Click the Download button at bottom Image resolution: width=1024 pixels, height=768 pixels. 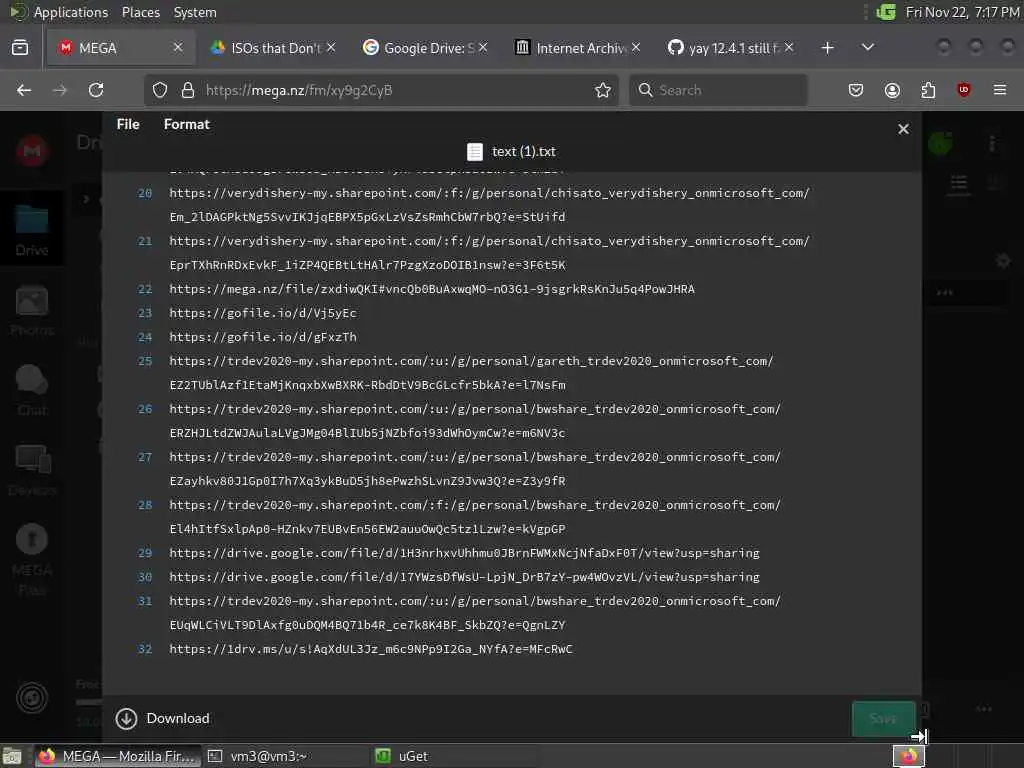pos(163,718)
